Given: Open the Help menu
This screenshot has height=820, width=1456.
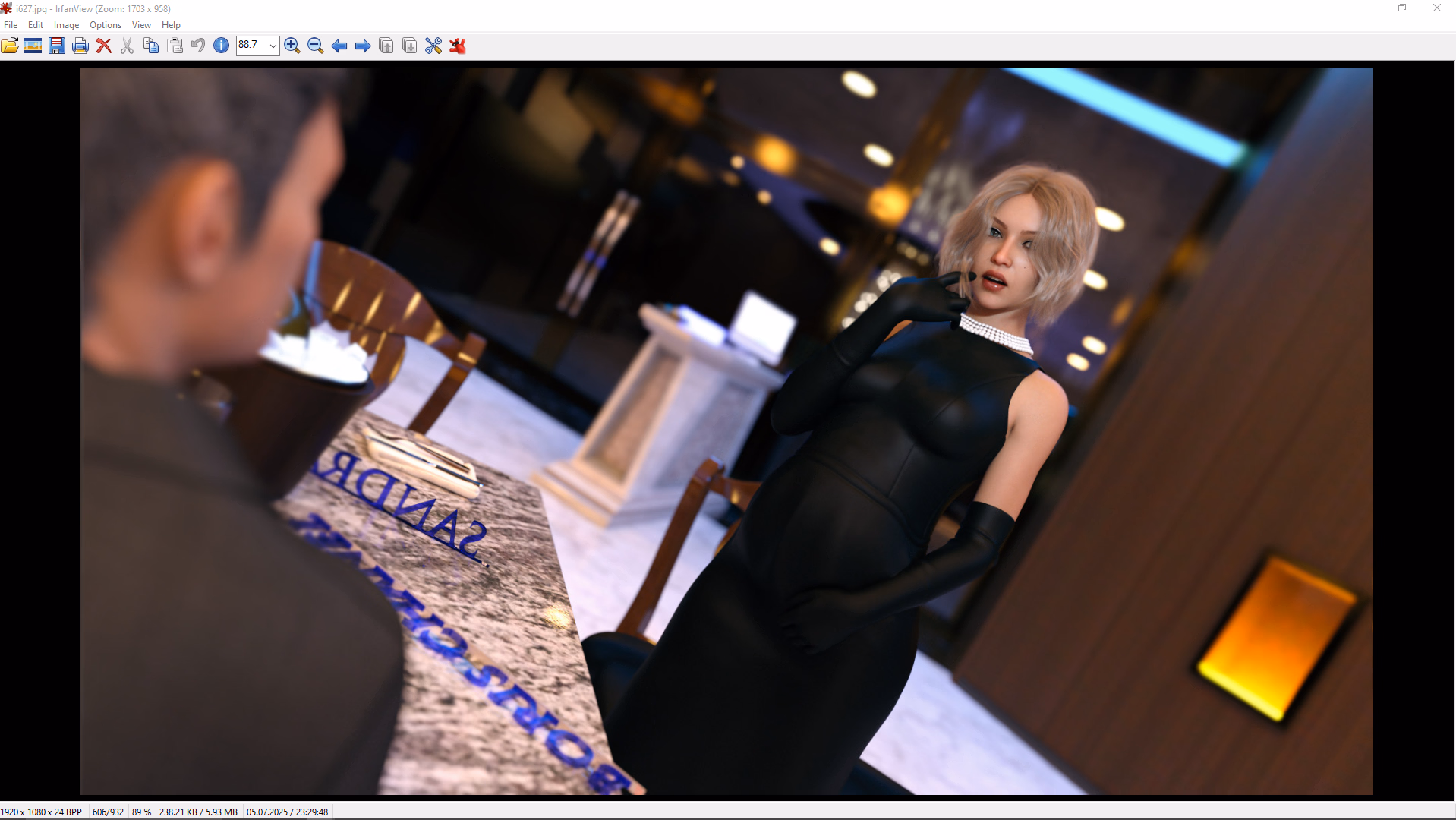Looking at the screenshot, I should point(171,25).
